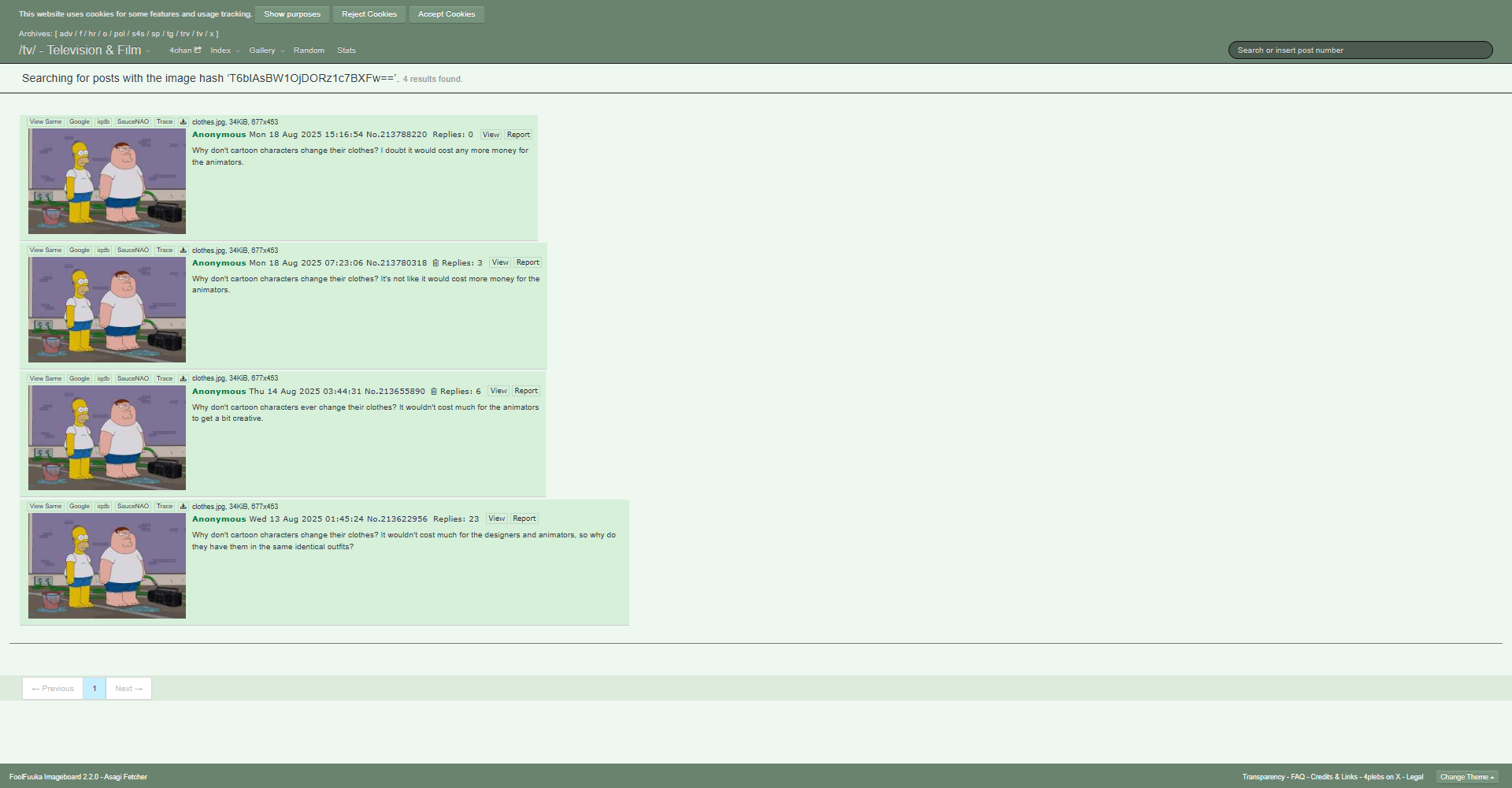Image resolution: width=1512 pixels, height=788 pixels.
Task: View thread for post No.213788220
Action: (491, 135)
